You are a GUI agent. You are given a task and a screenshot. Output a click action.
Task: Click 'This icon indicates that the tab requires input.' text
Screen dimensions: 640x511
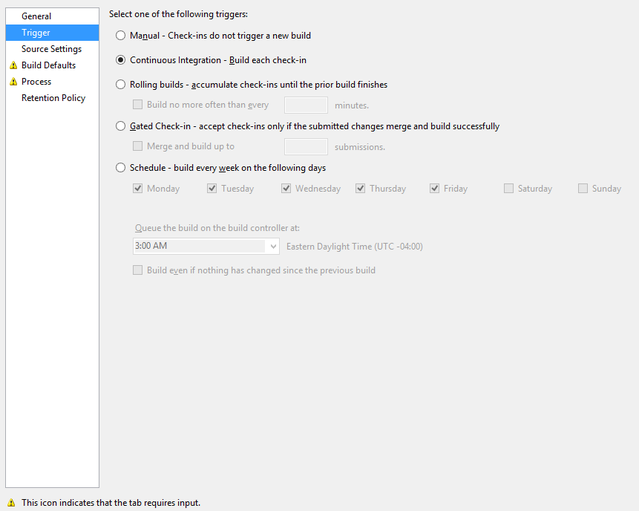coord(111,503)
